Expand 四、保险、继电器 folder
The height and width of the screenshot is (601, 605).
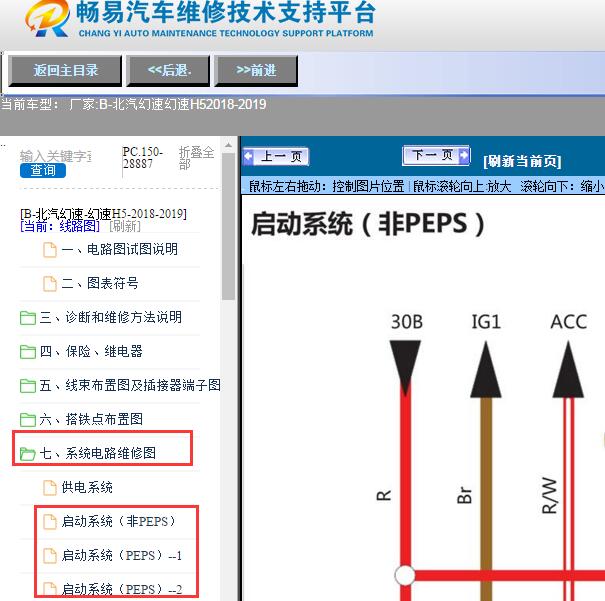(x=91, y=351)
